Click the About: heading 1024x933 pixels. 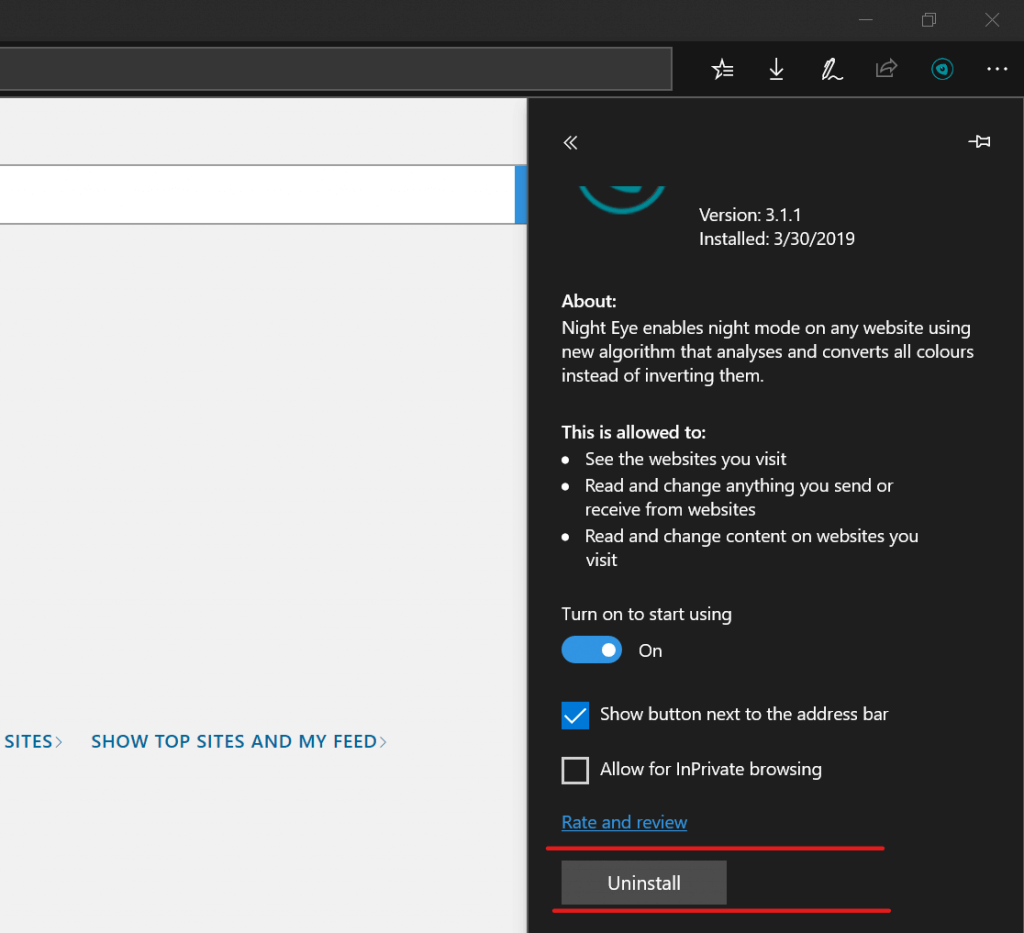coord(588,301)
